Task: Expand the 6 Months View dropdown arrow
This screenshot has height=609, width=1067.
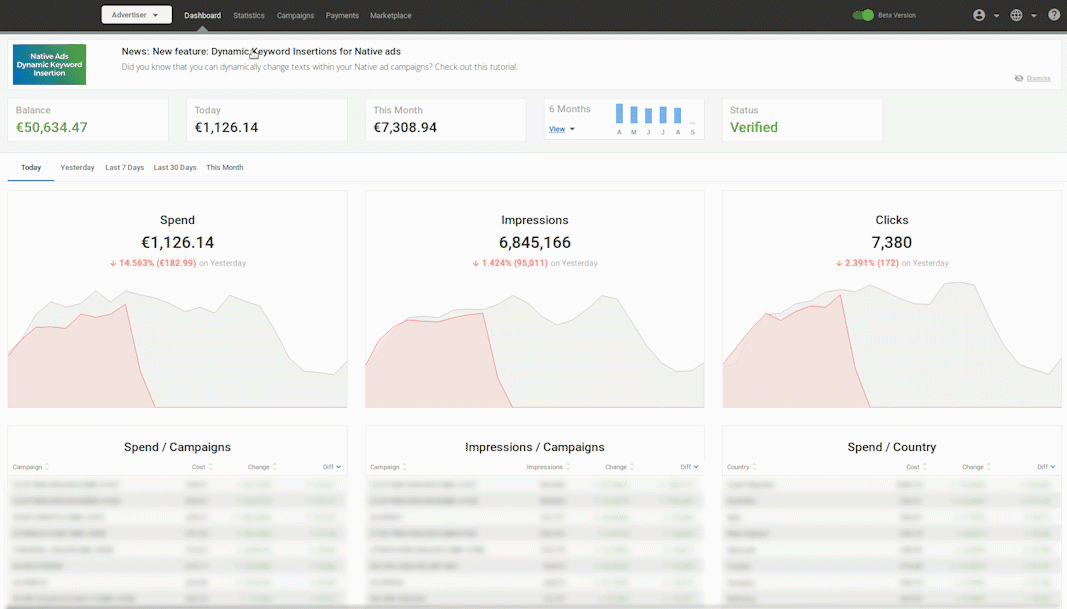Action: pyautogui.click(x=572, y=129)
